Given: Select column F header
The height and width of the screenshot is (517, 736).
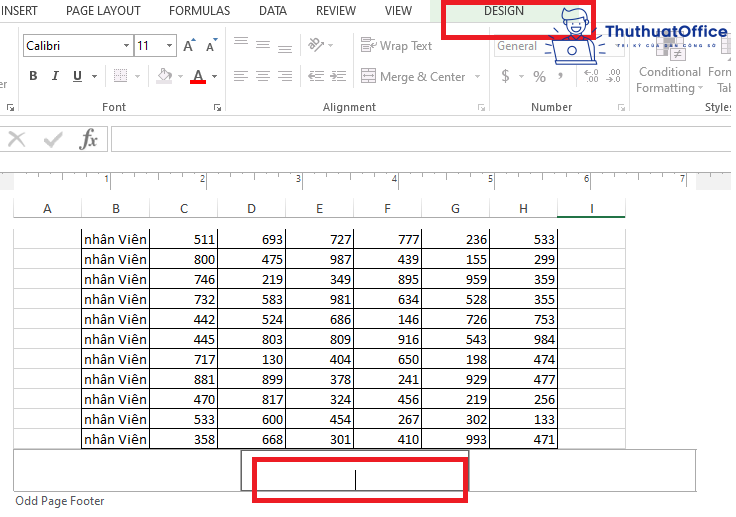Looking at the screenshot, I should pos(387,208).
